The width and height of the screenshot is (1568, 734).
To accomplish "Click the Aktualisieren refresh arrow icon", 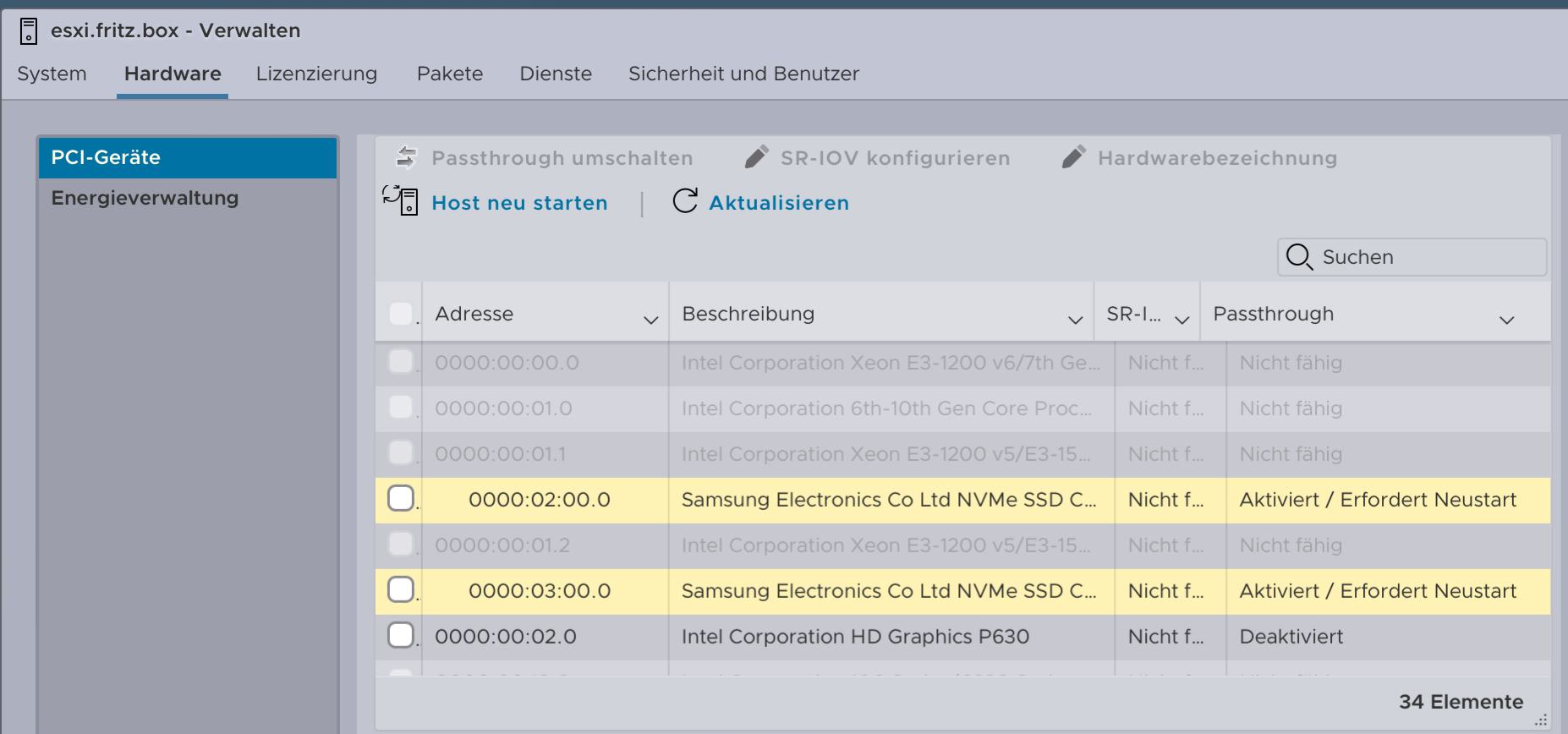I will [685, 201].
